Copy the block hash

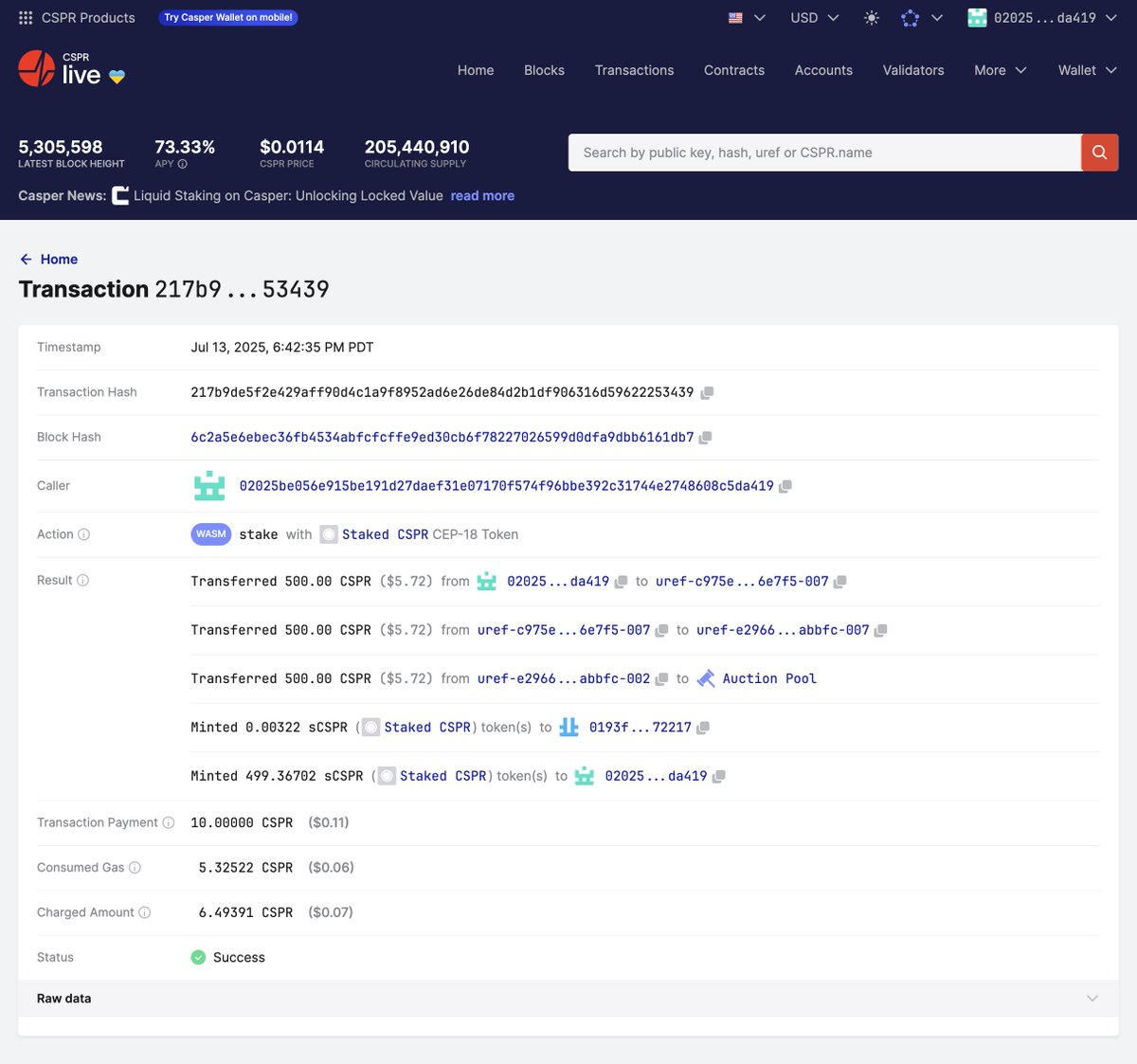click(705, 438)
